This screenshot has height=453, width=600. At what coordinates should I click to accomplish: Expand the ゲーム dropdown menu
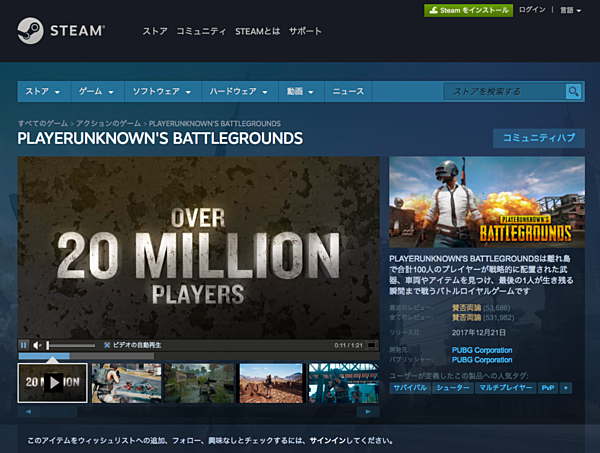click(96, 91)
